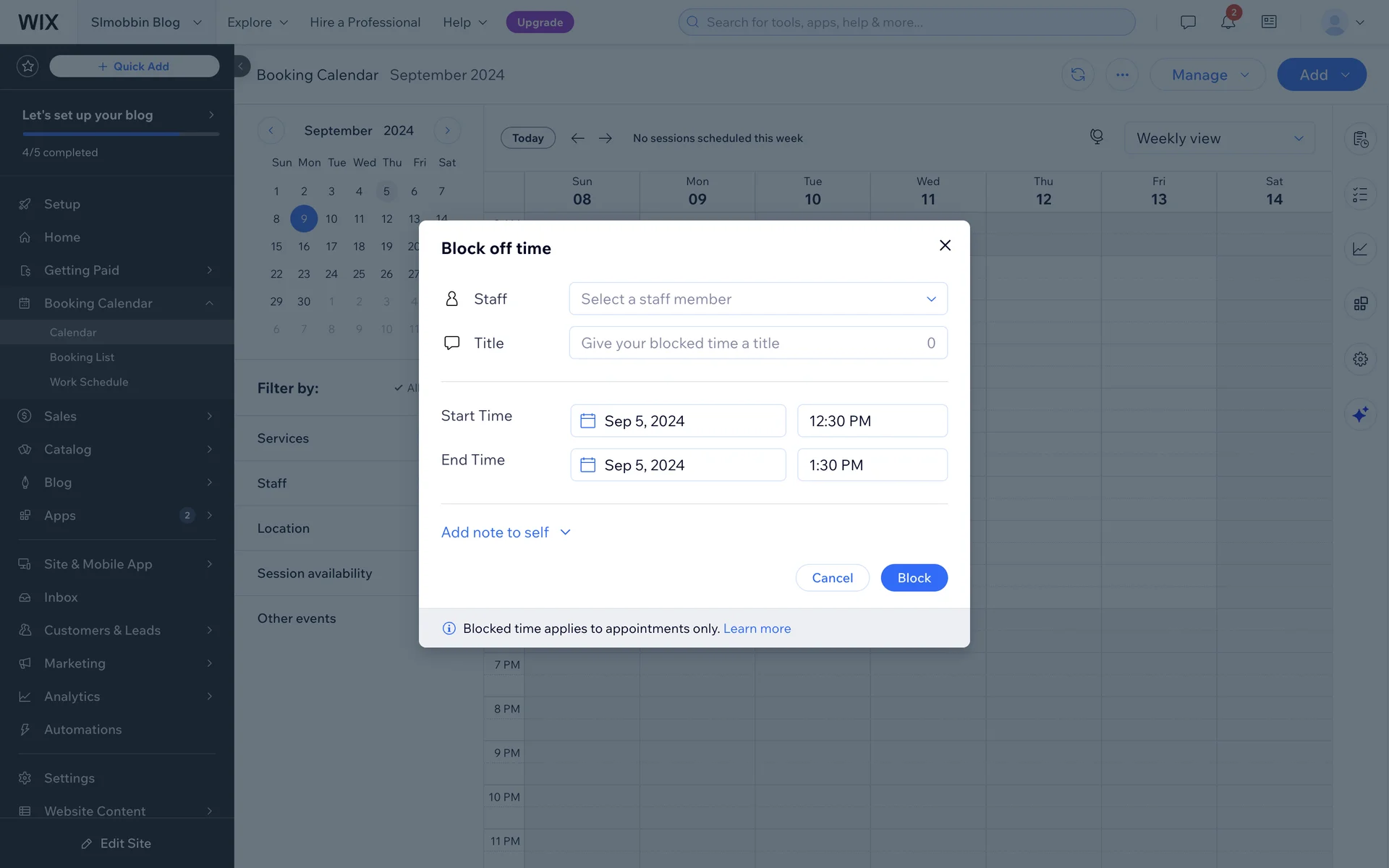The width and height of the screenshot is (1389, 868).
Task: Follow the Learn more link
Action: tap(757, 629)
